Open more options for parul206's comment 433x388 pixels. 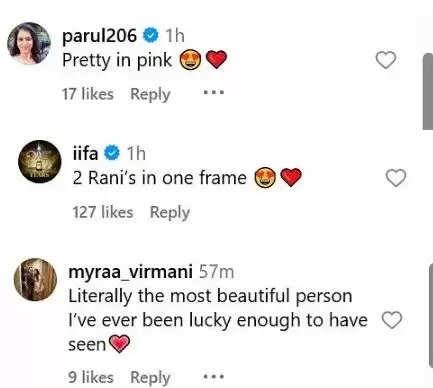[x=214, y=92]
